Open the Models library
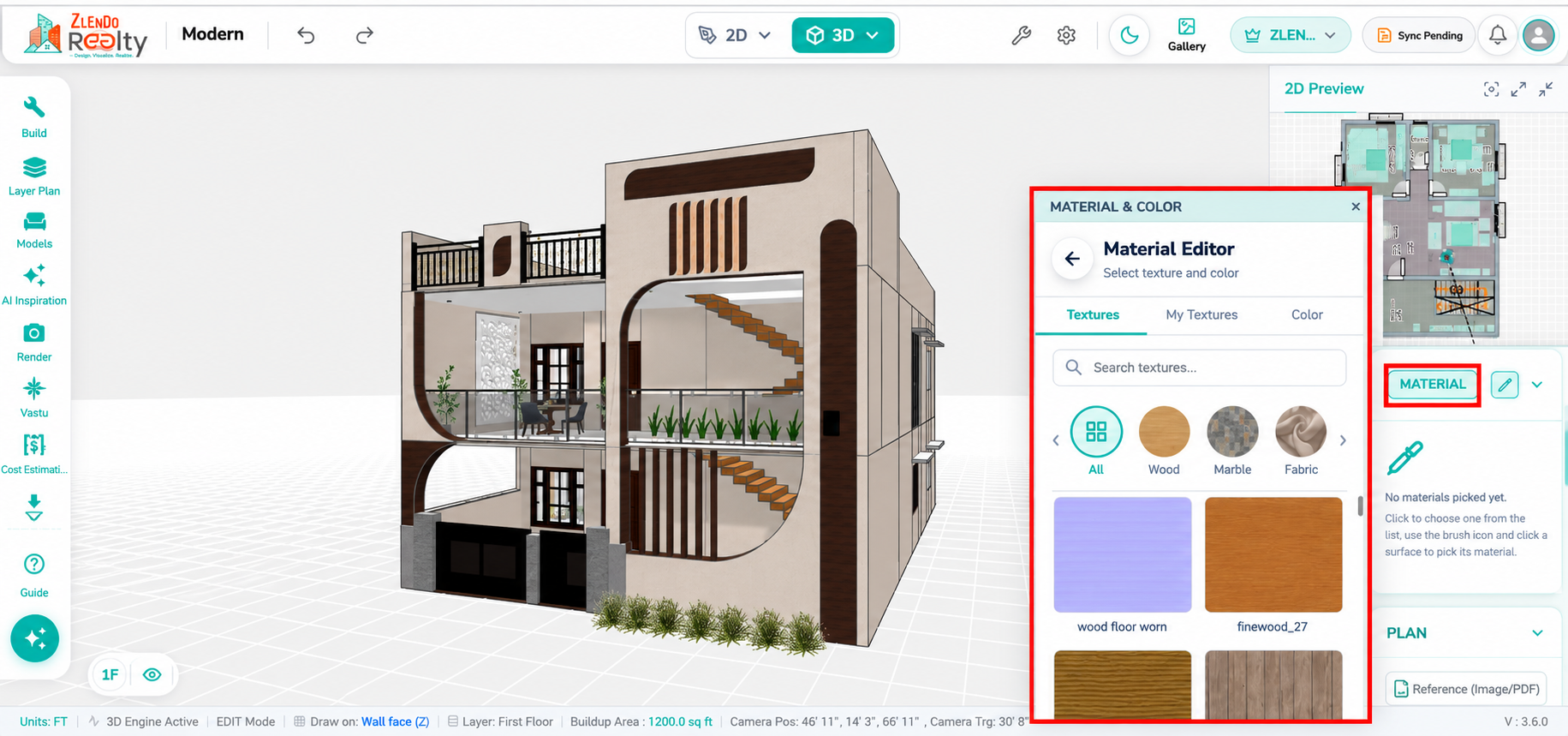1568x736 pixels. click(x=34, y=230)
